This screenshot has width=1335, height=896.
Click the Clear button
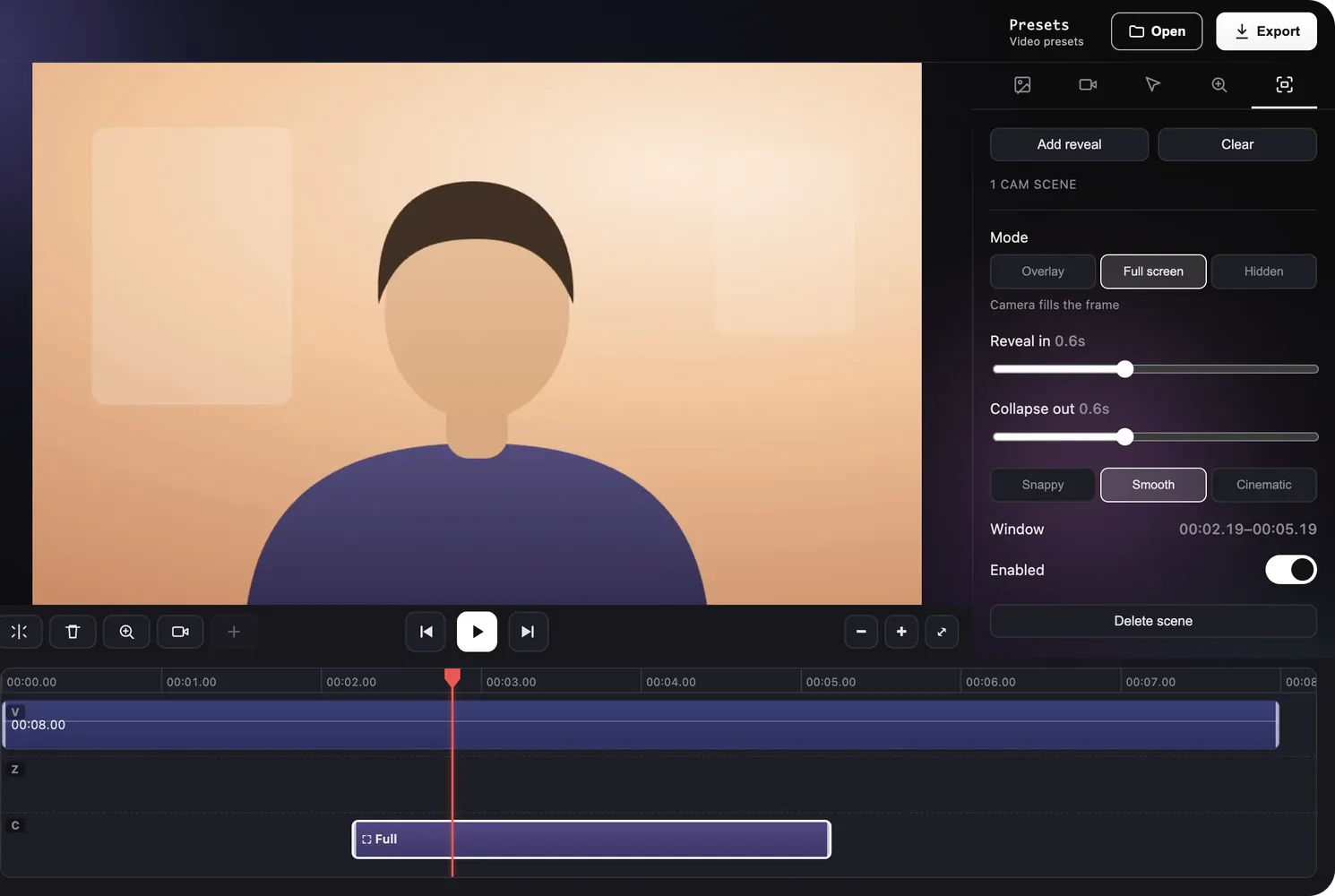[x=1237, y=144]
